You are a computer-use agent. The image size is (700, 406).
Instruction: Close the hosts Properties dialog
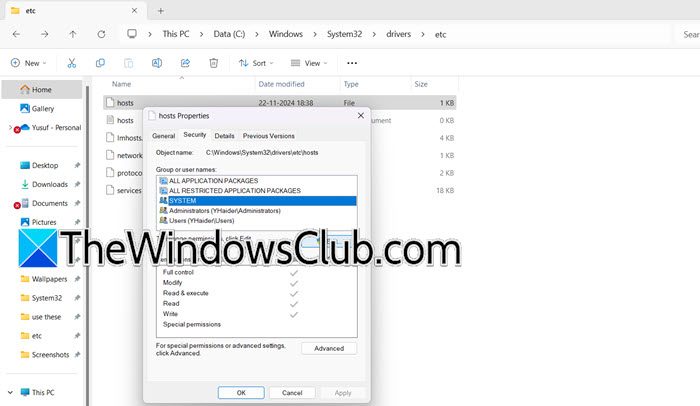coord(361,116)
